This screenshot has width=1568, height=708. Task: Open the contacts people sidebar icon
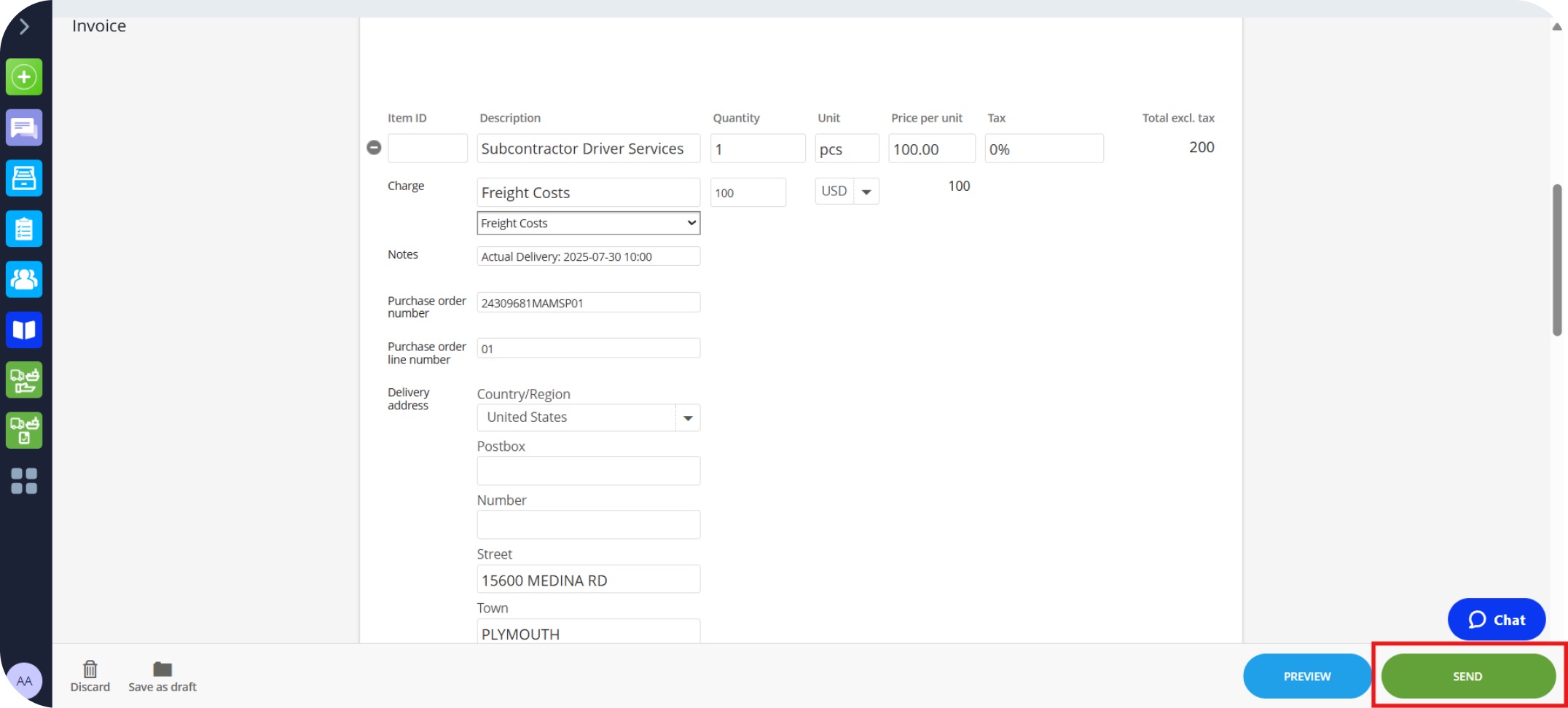pos(24,280)
